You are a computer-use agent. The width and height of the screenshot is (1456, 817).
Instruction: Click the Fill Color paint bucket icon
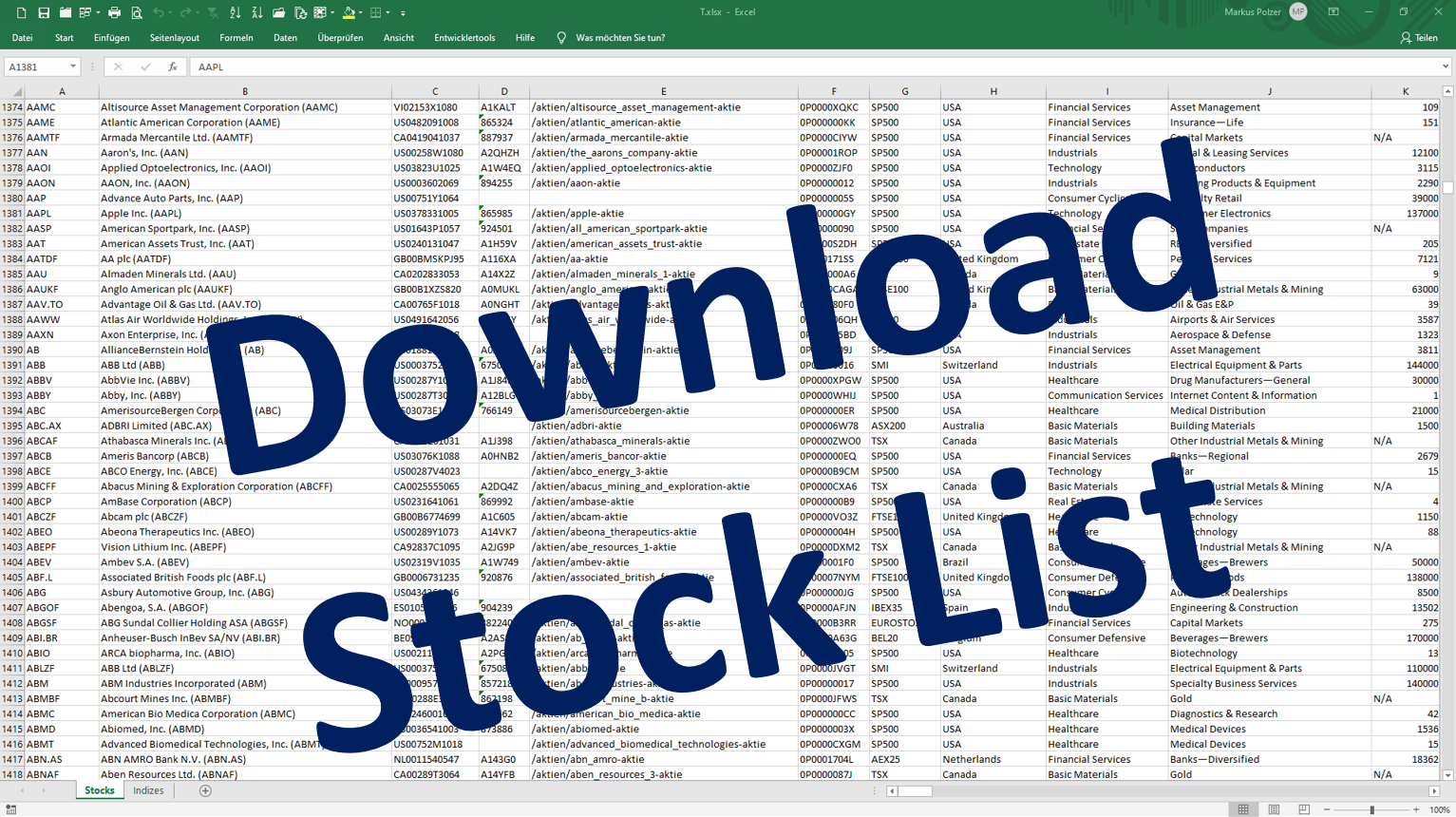coord(349,12)
